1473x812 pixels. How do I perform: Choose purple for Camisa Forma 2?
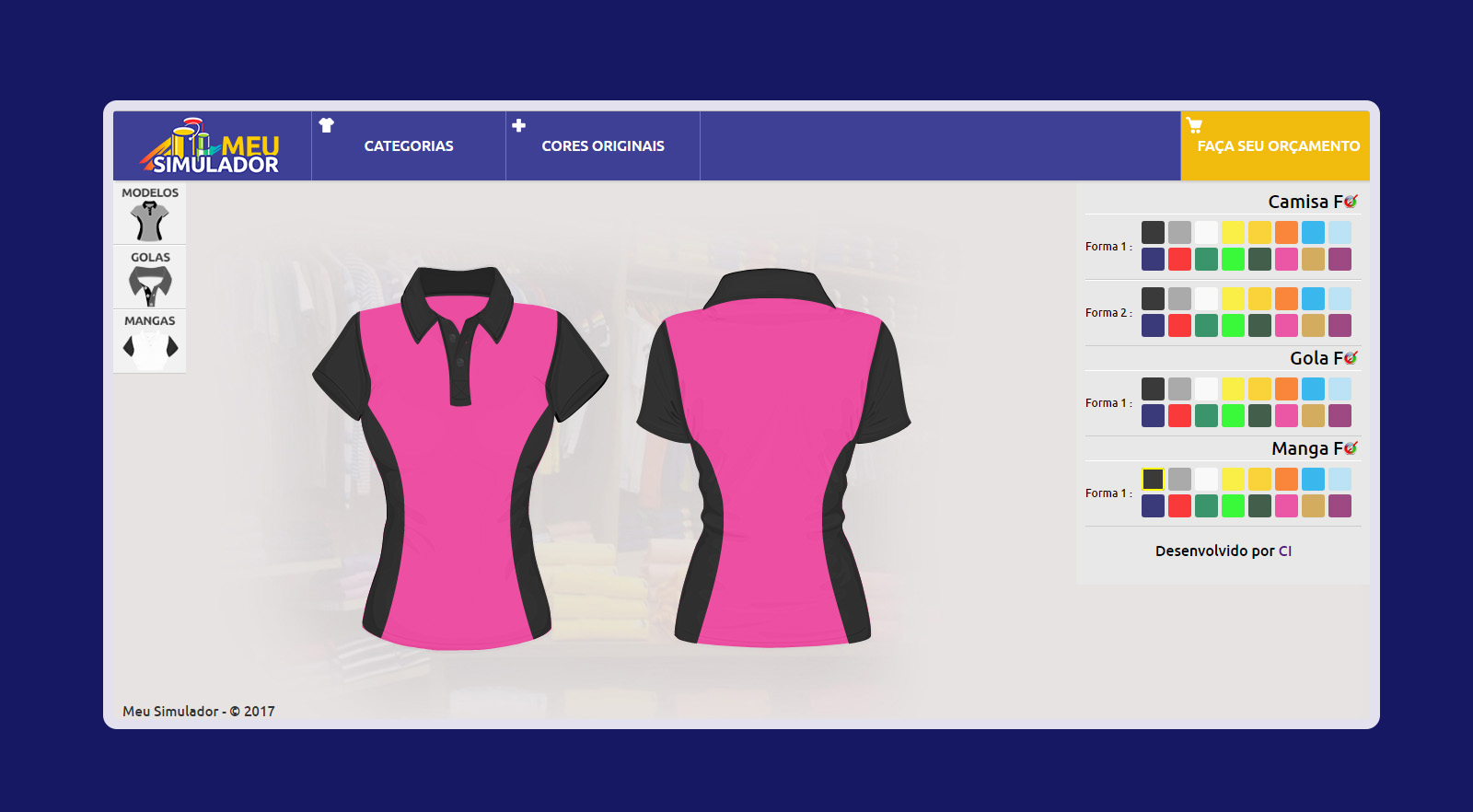pos(1340,325)
